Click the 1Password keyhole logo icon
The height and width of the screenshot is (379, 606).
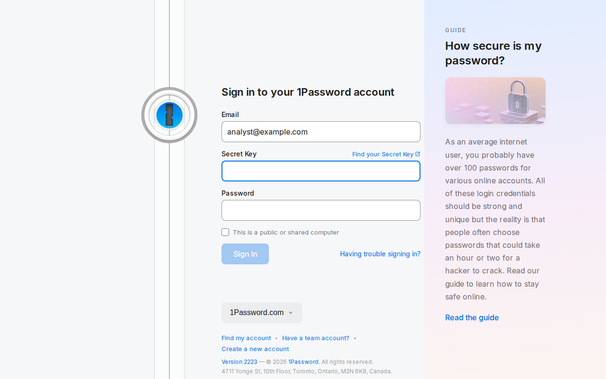point(169,115)
